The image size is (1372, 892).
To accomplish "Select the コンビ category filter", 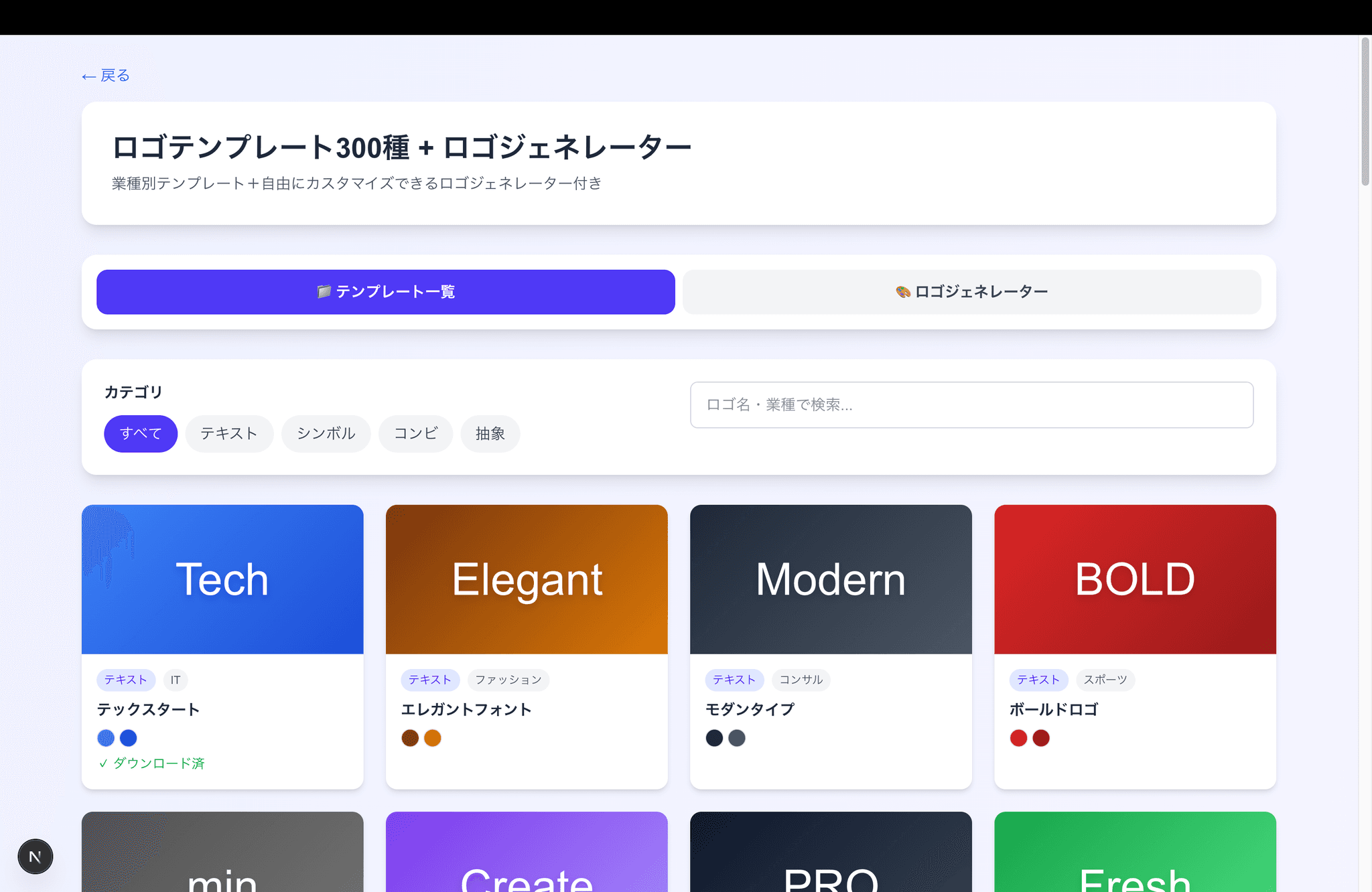I will click(x=415, y=433).
